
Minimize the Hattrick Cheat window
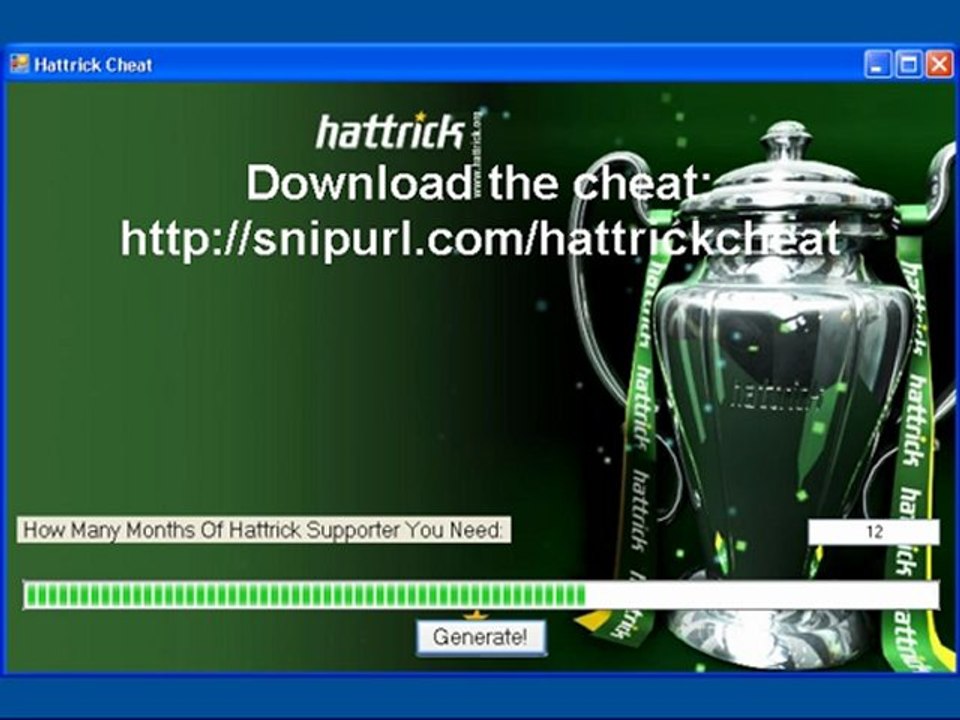pyautogui.click(x=877, y=64)
